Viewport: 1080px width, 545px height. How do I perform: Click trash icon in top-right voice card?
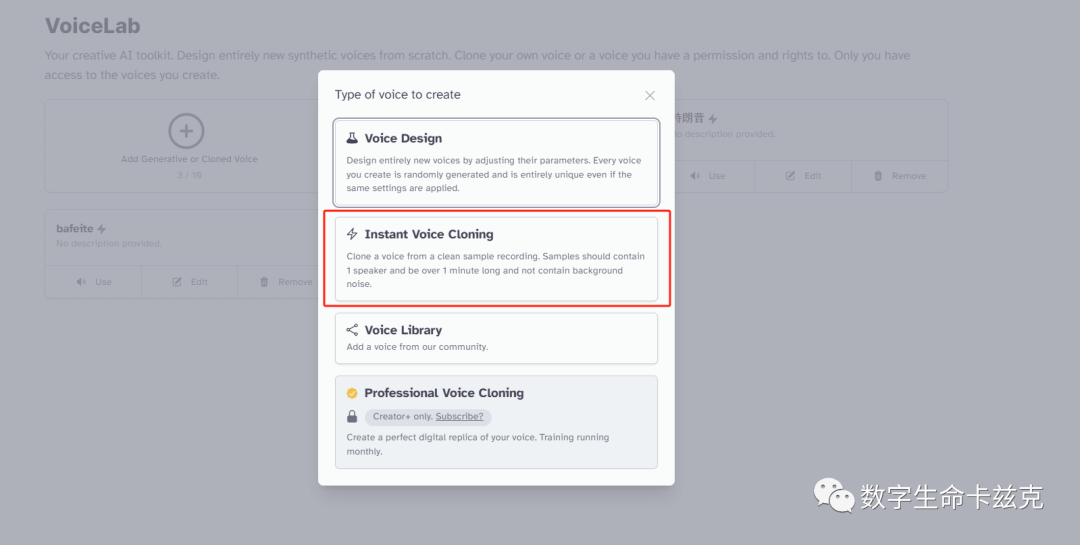pyautogui.click(x=878, y=176)
